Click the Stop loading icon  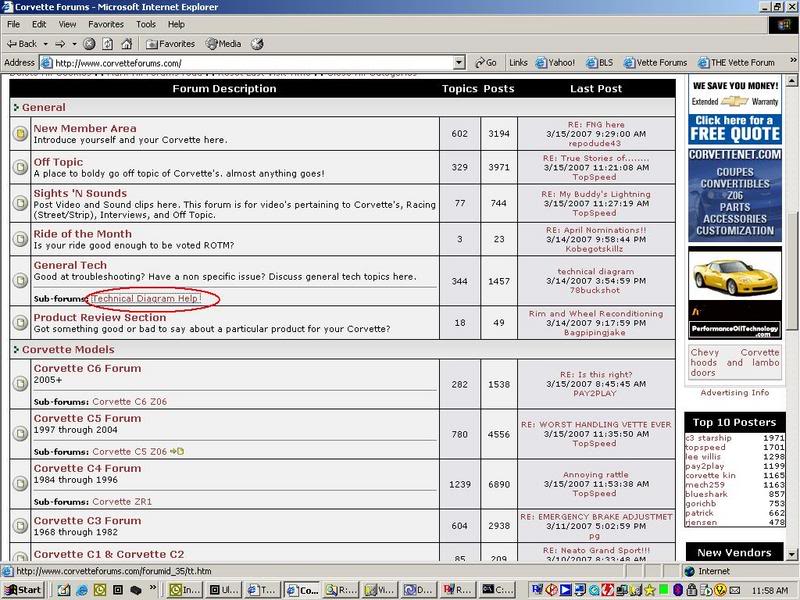tap(89, 44)
